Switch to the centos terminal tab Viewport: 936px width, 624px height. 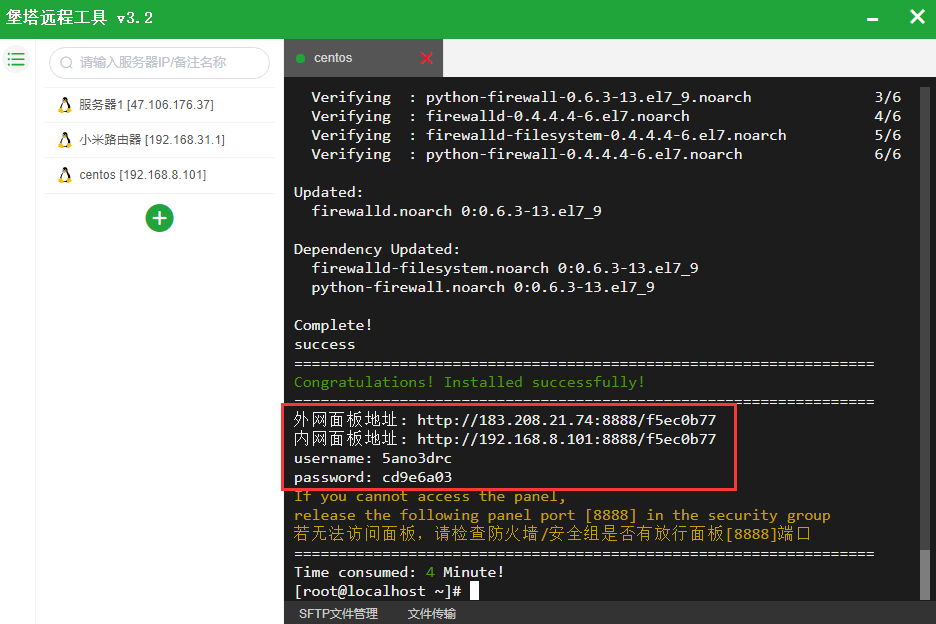[x=363, y=58]
